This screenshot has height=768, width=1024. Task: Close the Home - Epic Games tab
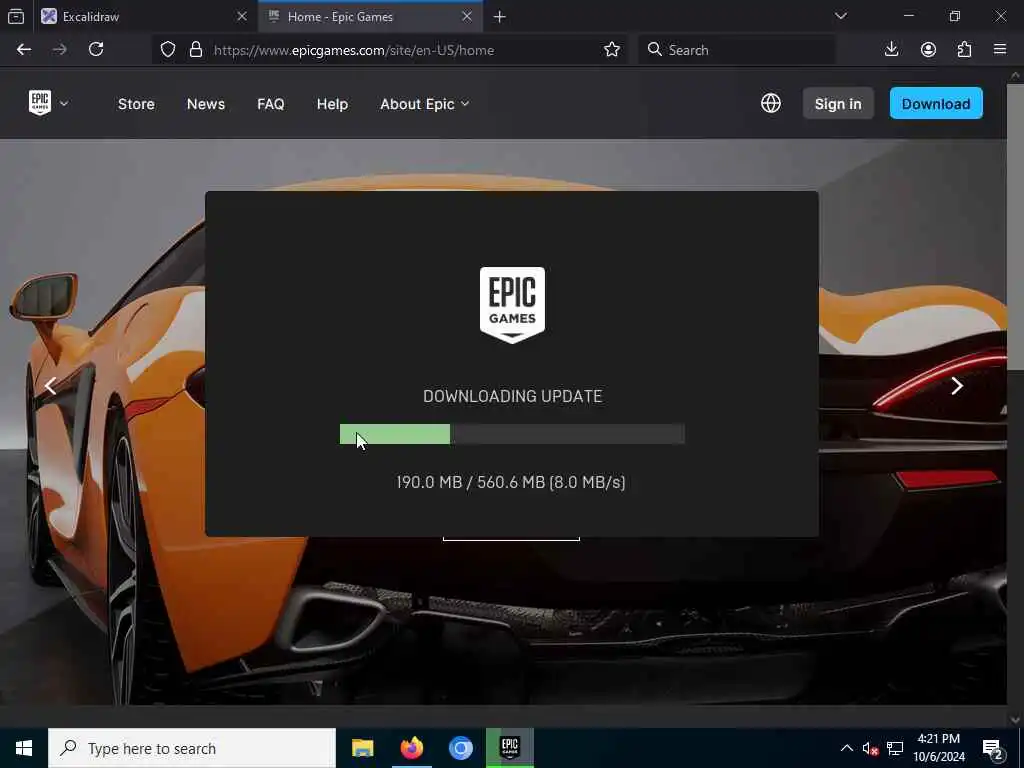tap(466, 16)
